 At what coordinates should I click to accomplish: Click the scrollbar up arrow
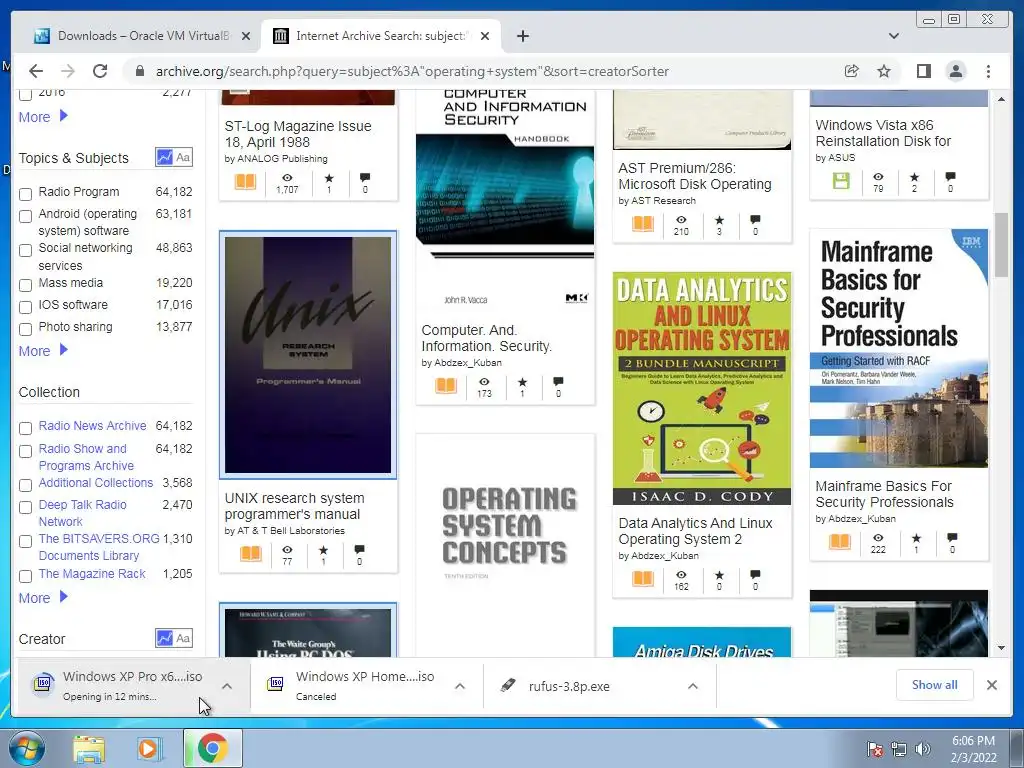(1001, 99)
